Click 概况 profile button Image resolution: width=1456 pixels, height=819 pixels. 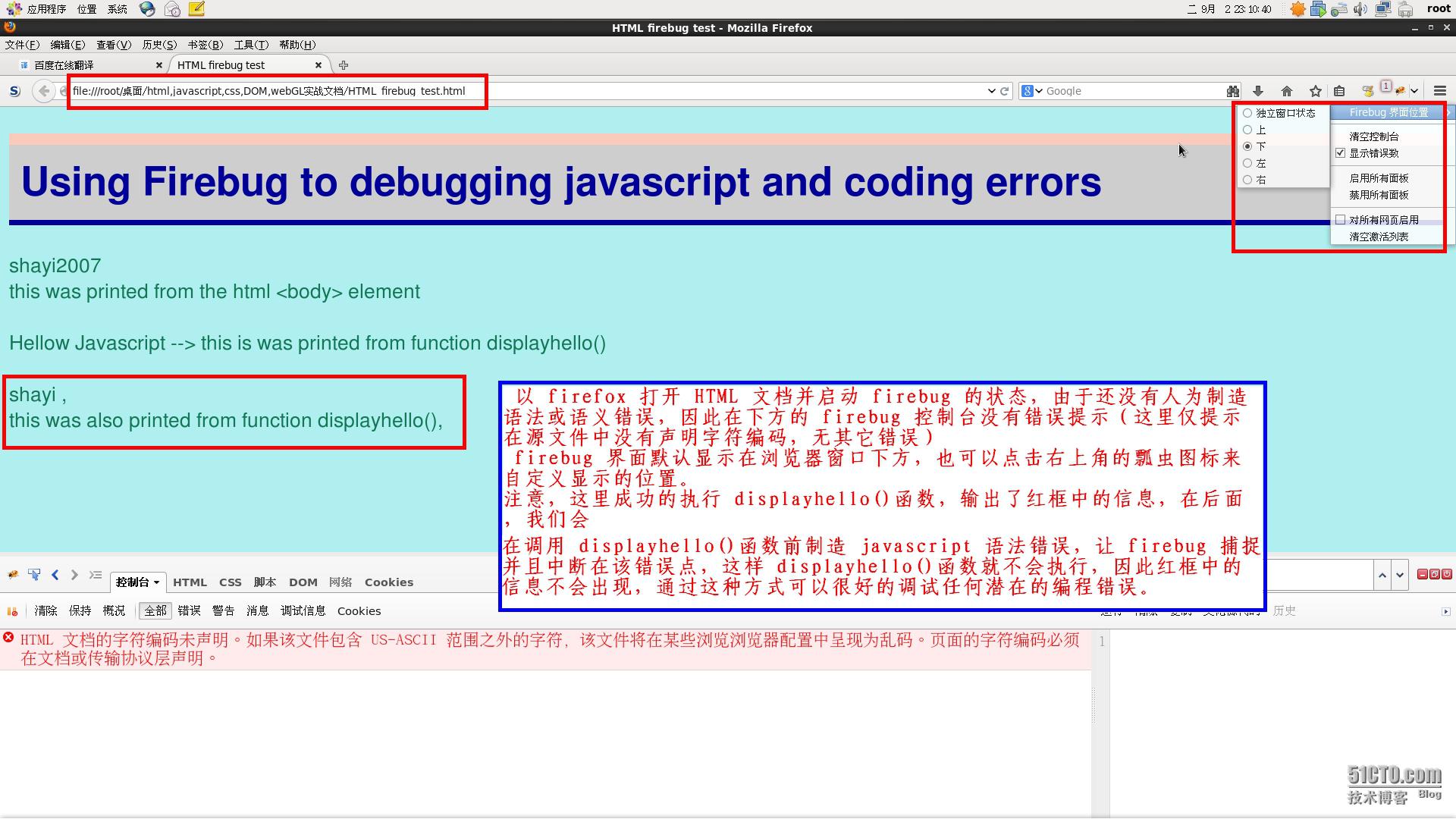[x=114, y=611]
